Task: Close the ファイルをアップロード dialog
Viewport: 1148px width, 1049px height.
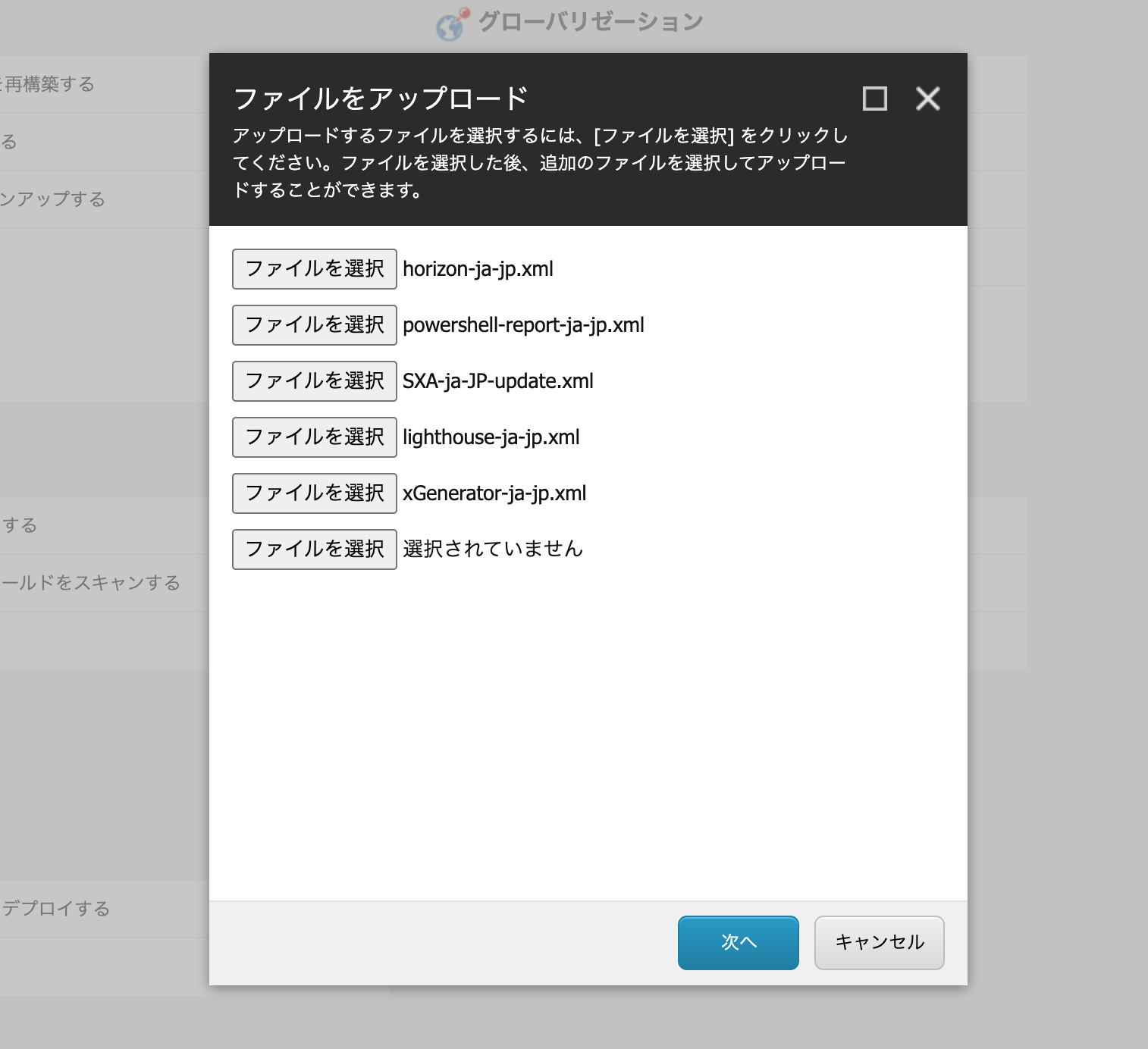Action: click(928, 99)
